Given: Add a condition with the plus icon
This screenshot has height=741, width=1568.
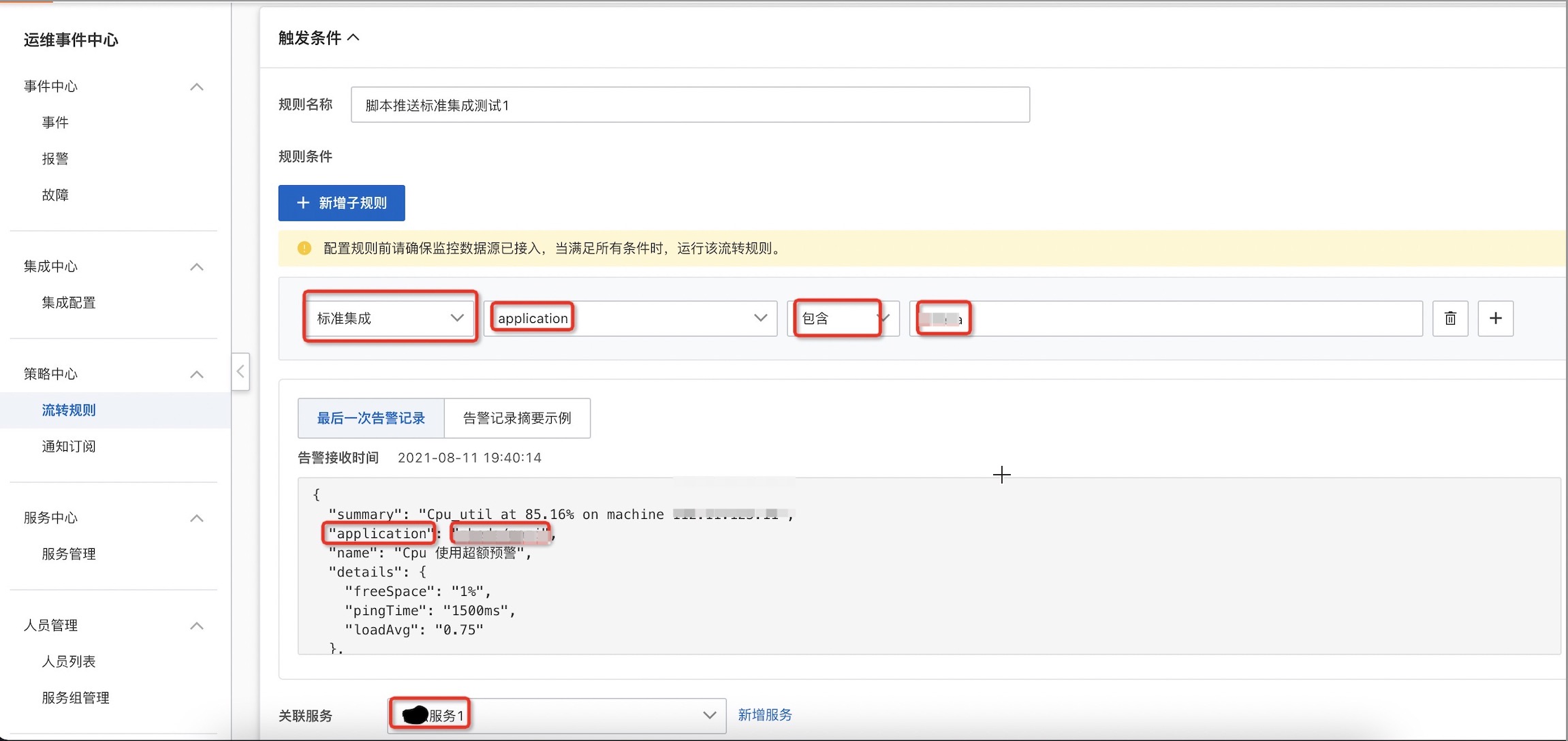Looking at the screenshot, I should [x=1495, y=318].
